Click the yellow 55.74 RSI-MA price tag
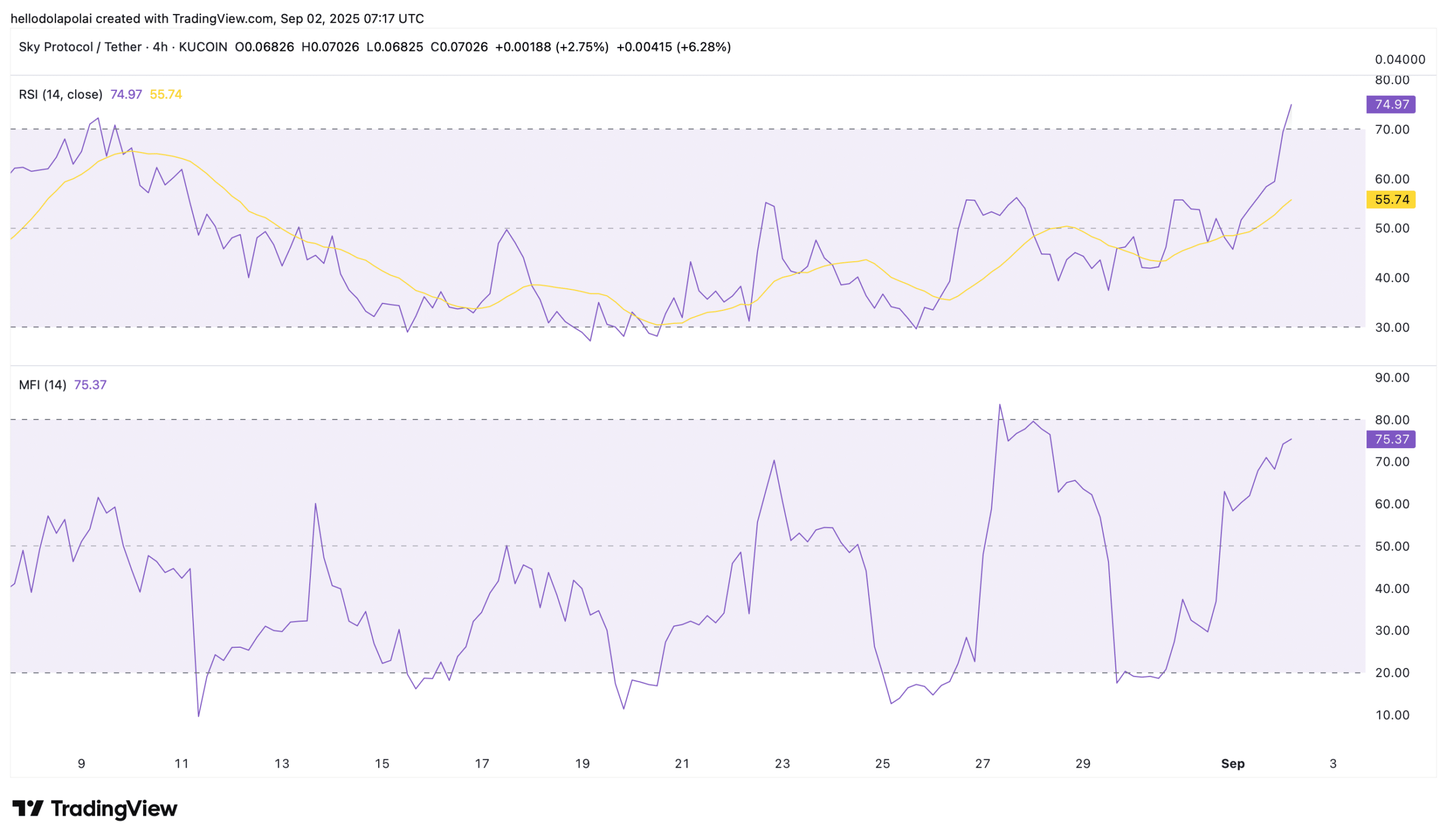This screenshot has height=840, width=1447. coord(1390,200)
